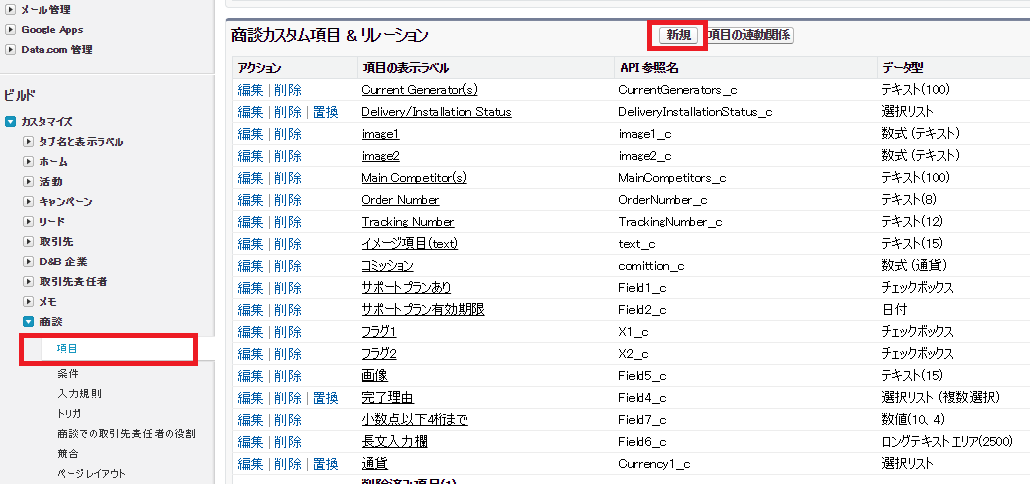Select 項目 under 商談
The height and width of the screenshot is (484, 1030).
67,348
